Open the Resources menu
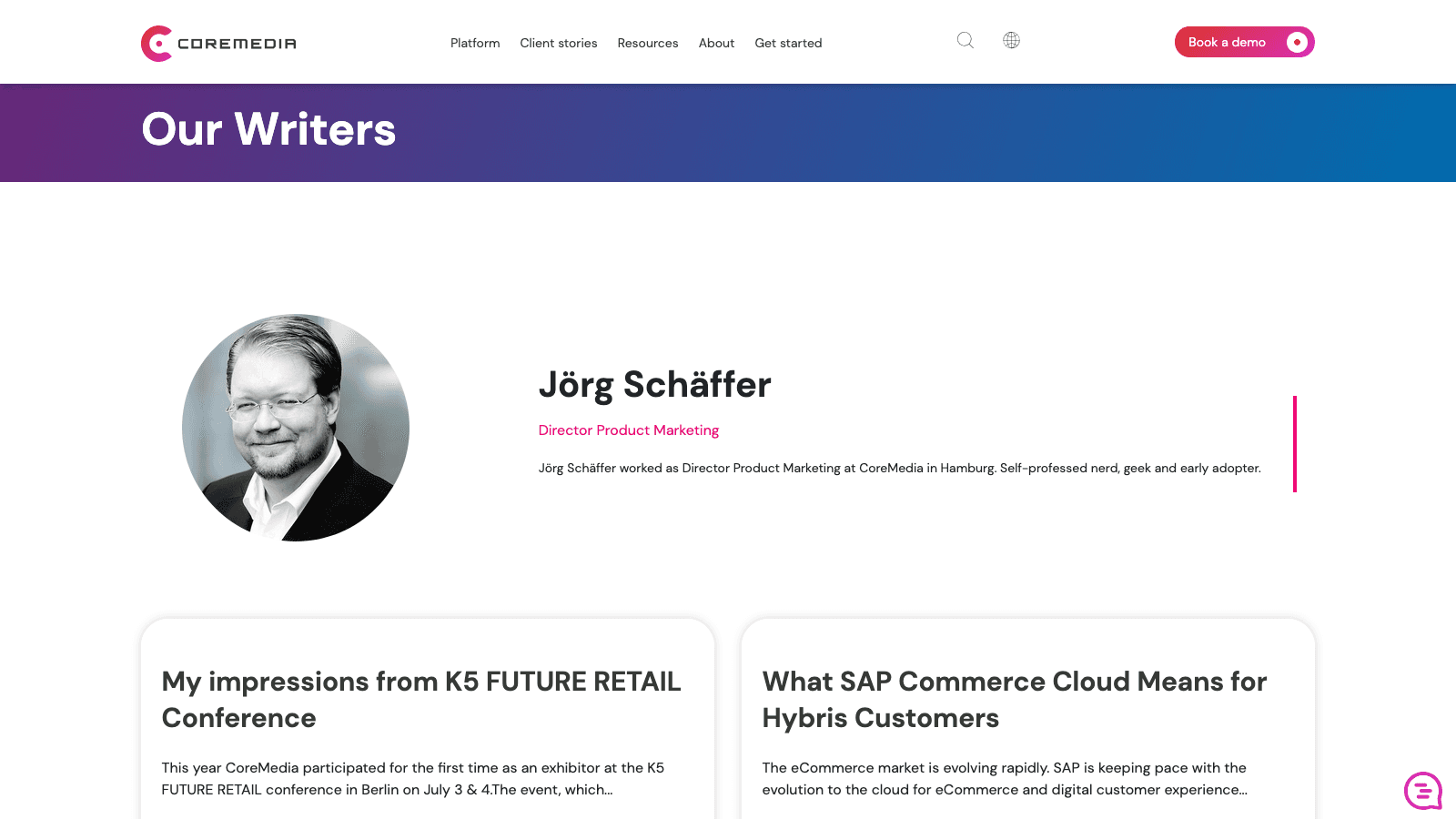1456x819 pixels. point(648,43)
